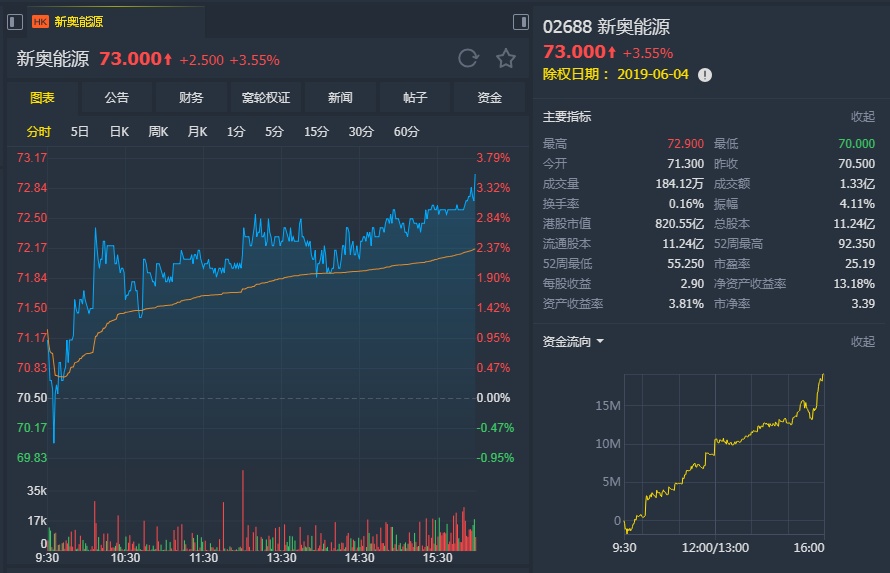The image size is (890, 573).
Task: Toggle the left sidebar panel icon
Action: pyautogui.click(x=16, y=21)
